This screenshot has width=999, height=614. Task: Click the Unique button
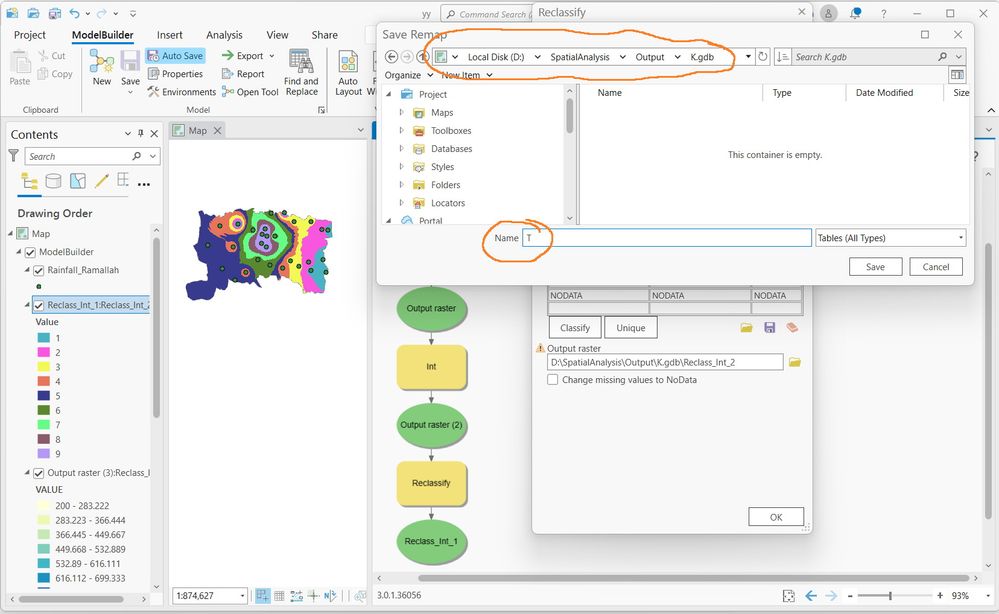pos(631,327)
